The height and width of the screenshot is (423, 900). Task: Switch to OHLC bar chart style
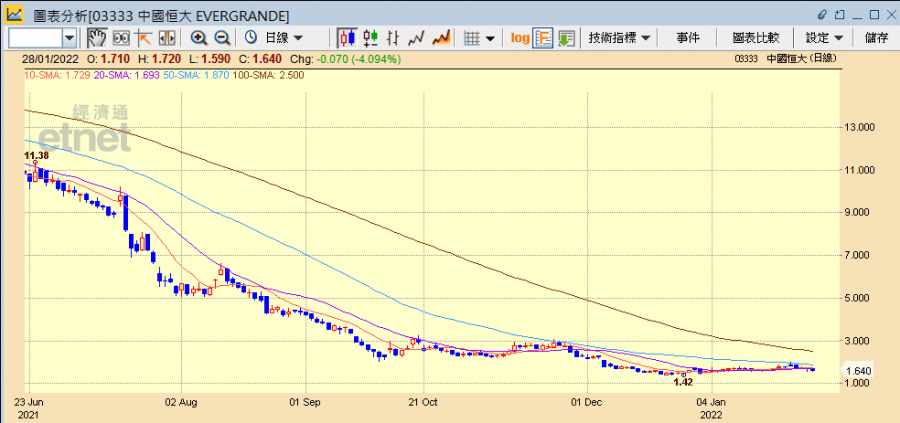(371, 37)
